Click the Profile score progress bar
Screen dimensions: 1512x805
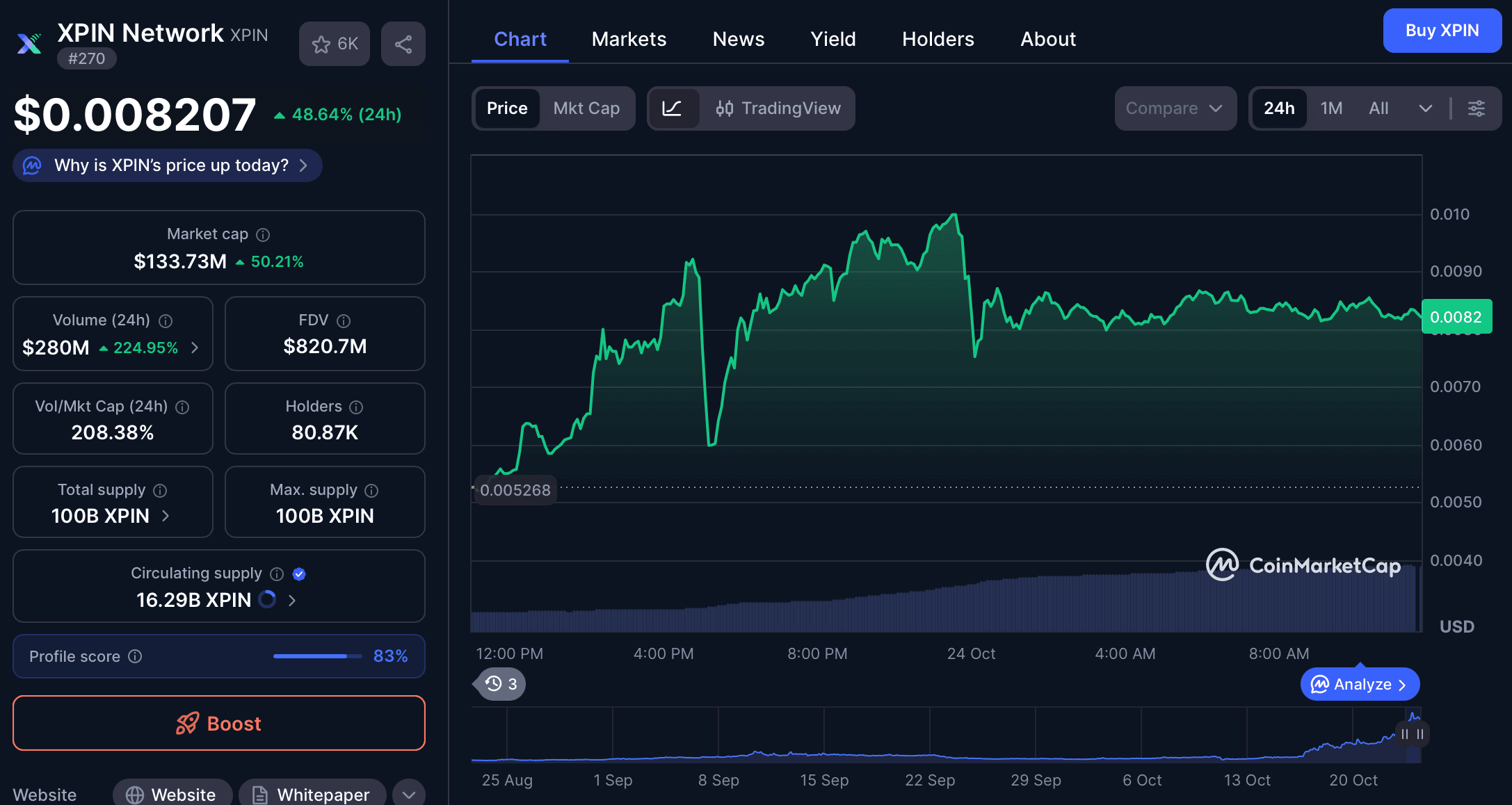[317, 656]
